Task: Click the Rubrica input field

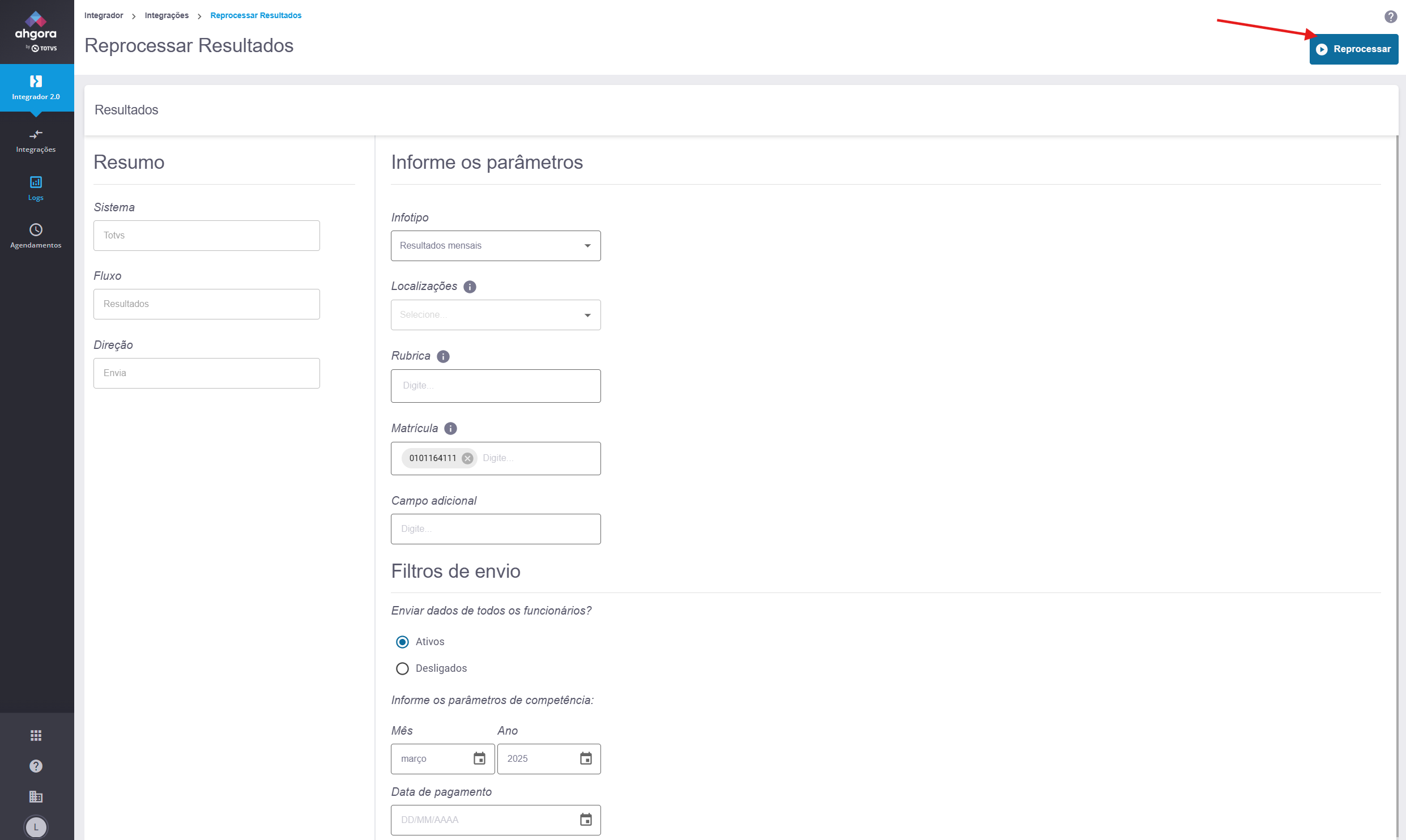Action: click(496, 386)
